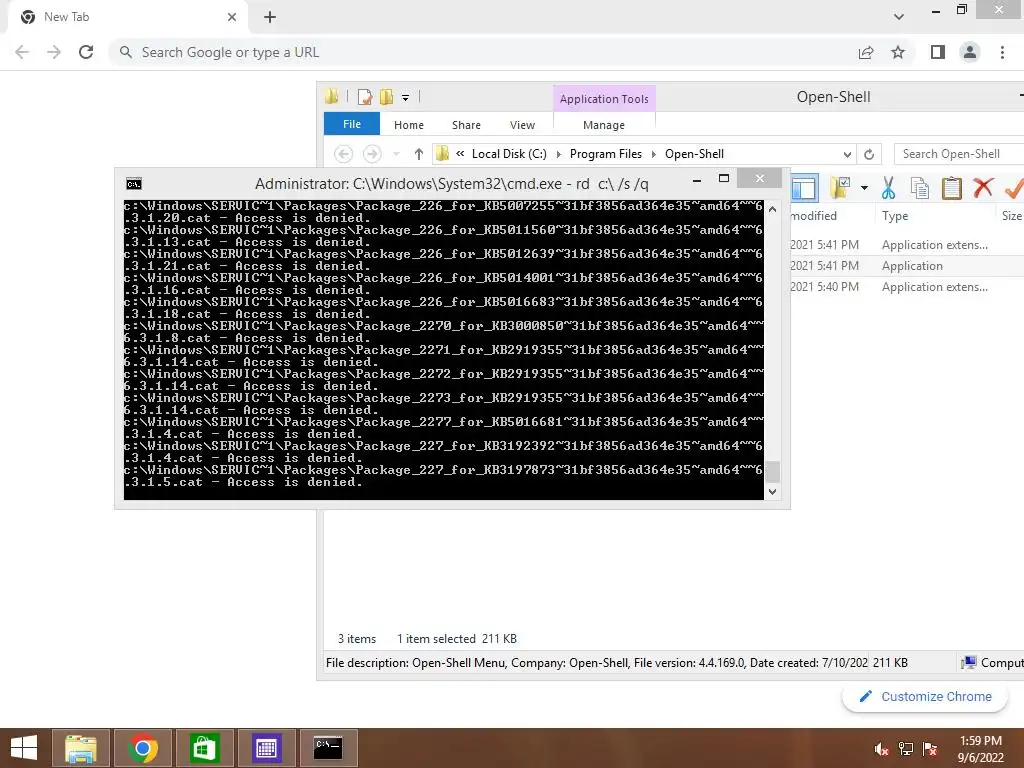The height and width of the screenshot is (768, 1024).
Task: Bookmark this tab with the star
Action: pos(898,52)
